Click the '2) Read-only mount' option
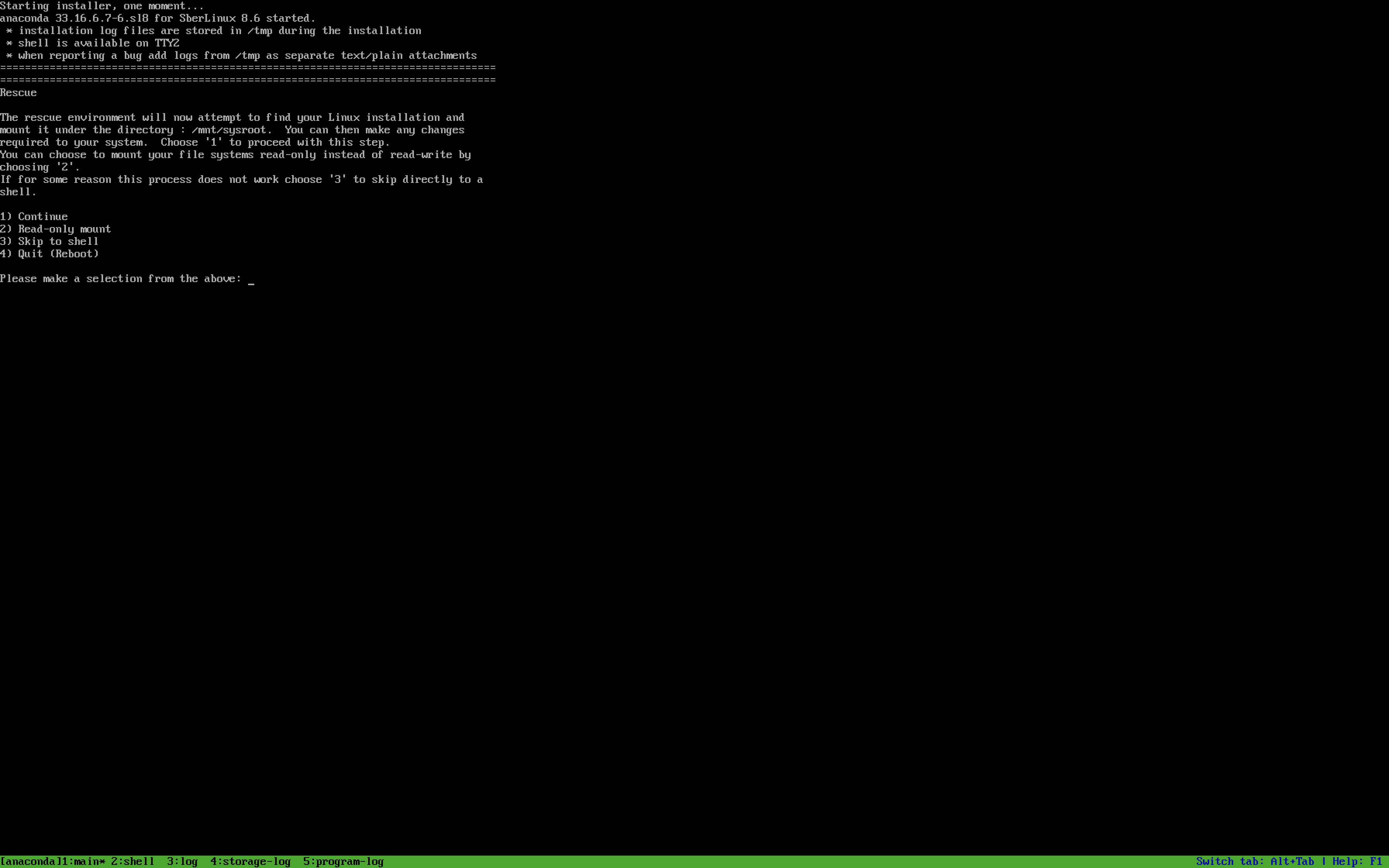This screenshot has height=868, width=1389. pos(56,229)
